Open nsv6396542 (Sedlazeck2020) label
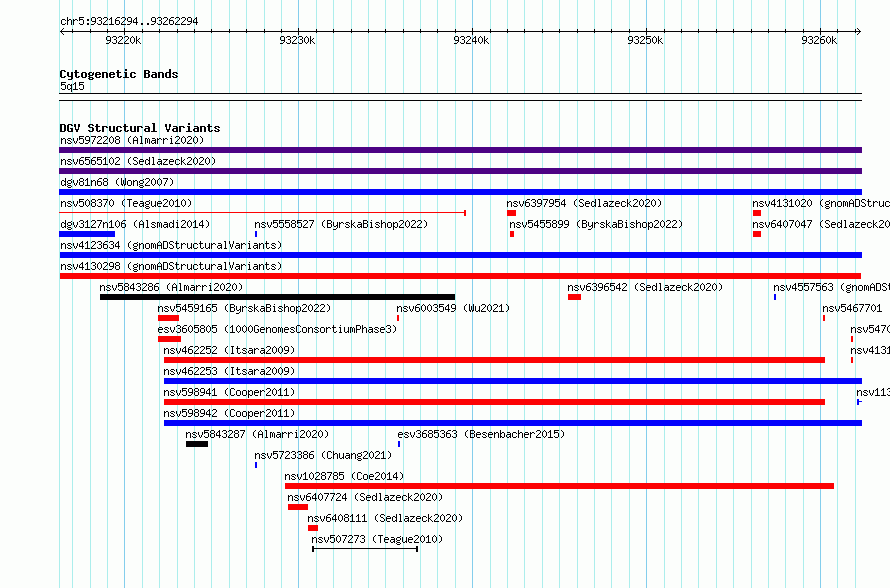The height and width of the screenshot is (588, 890). [x=645, y=287]
